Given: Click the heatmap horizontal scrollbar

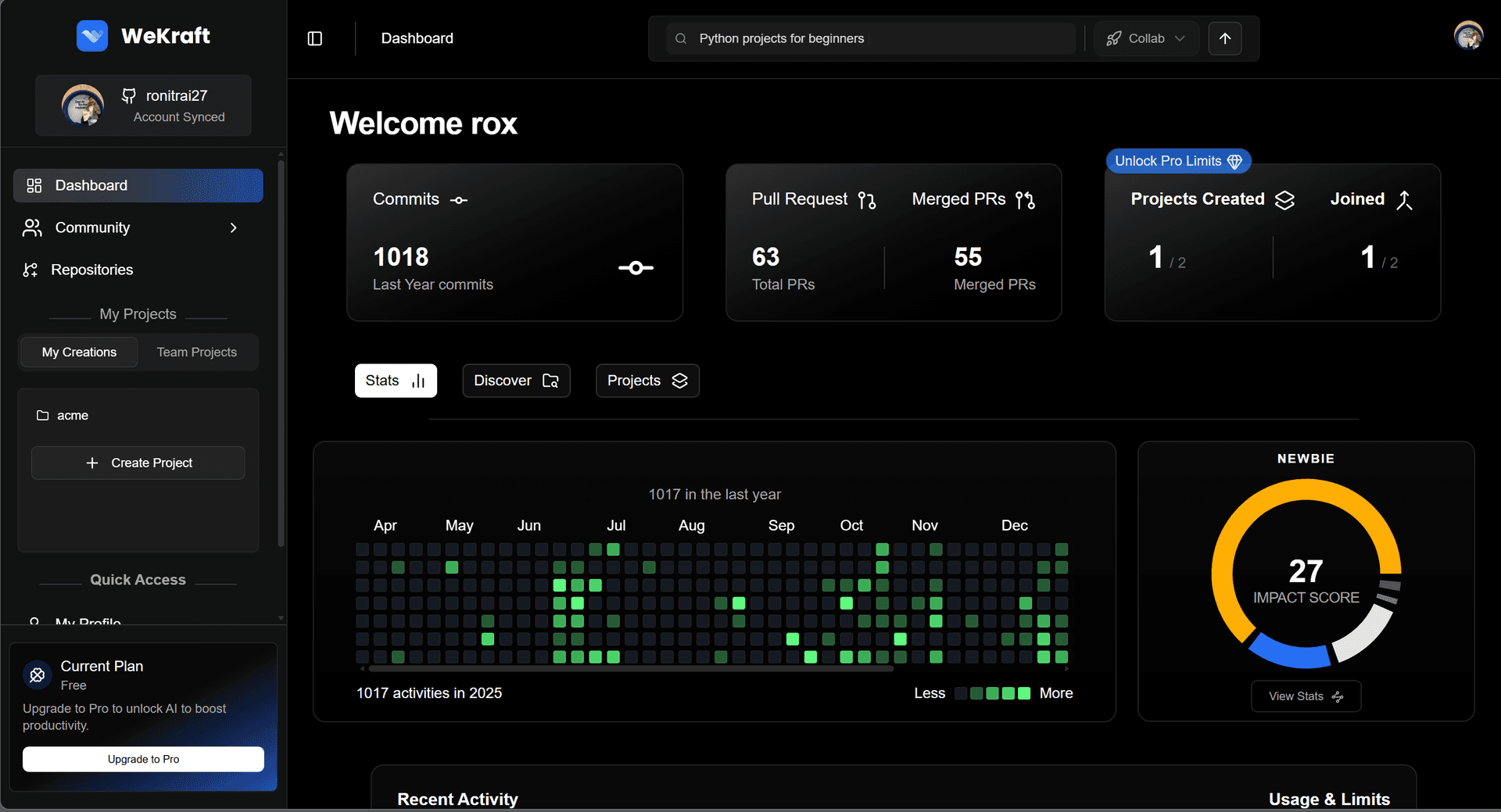Looking at the screenshot, I should [630, 669].
